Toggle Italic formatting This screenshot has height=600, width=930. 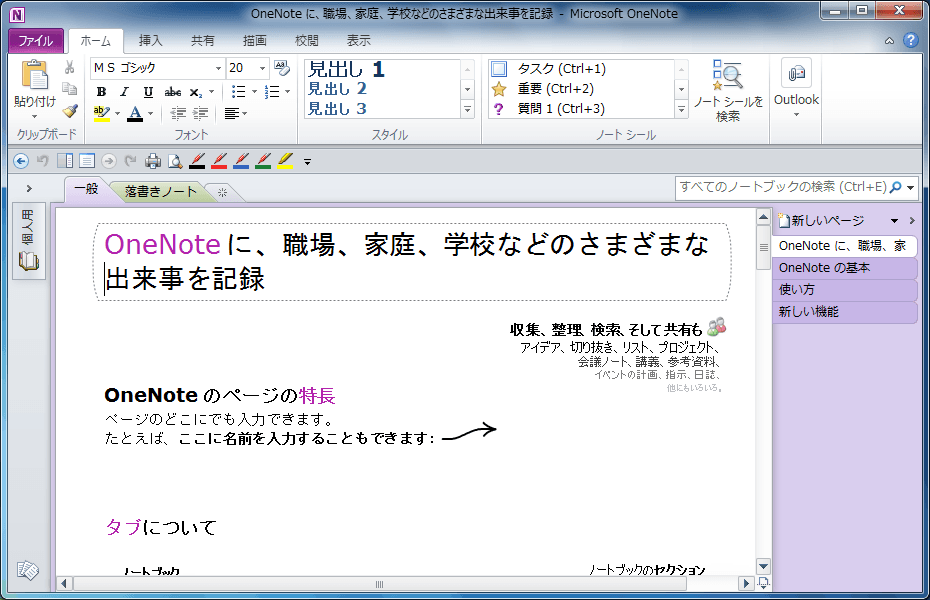click(125, 92)
